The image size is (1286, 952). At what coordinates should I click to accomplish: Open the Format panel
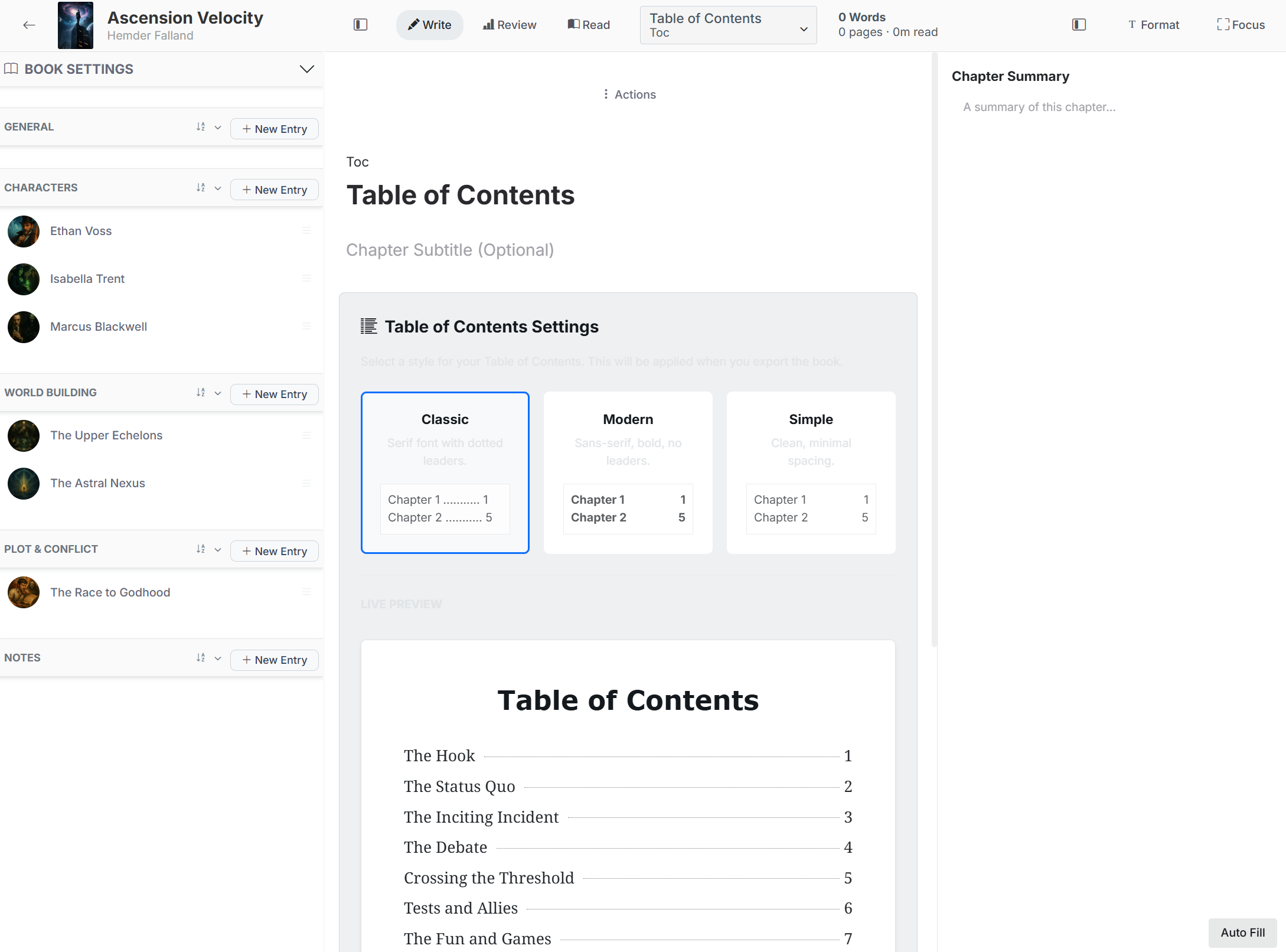tap(1154, 25)
